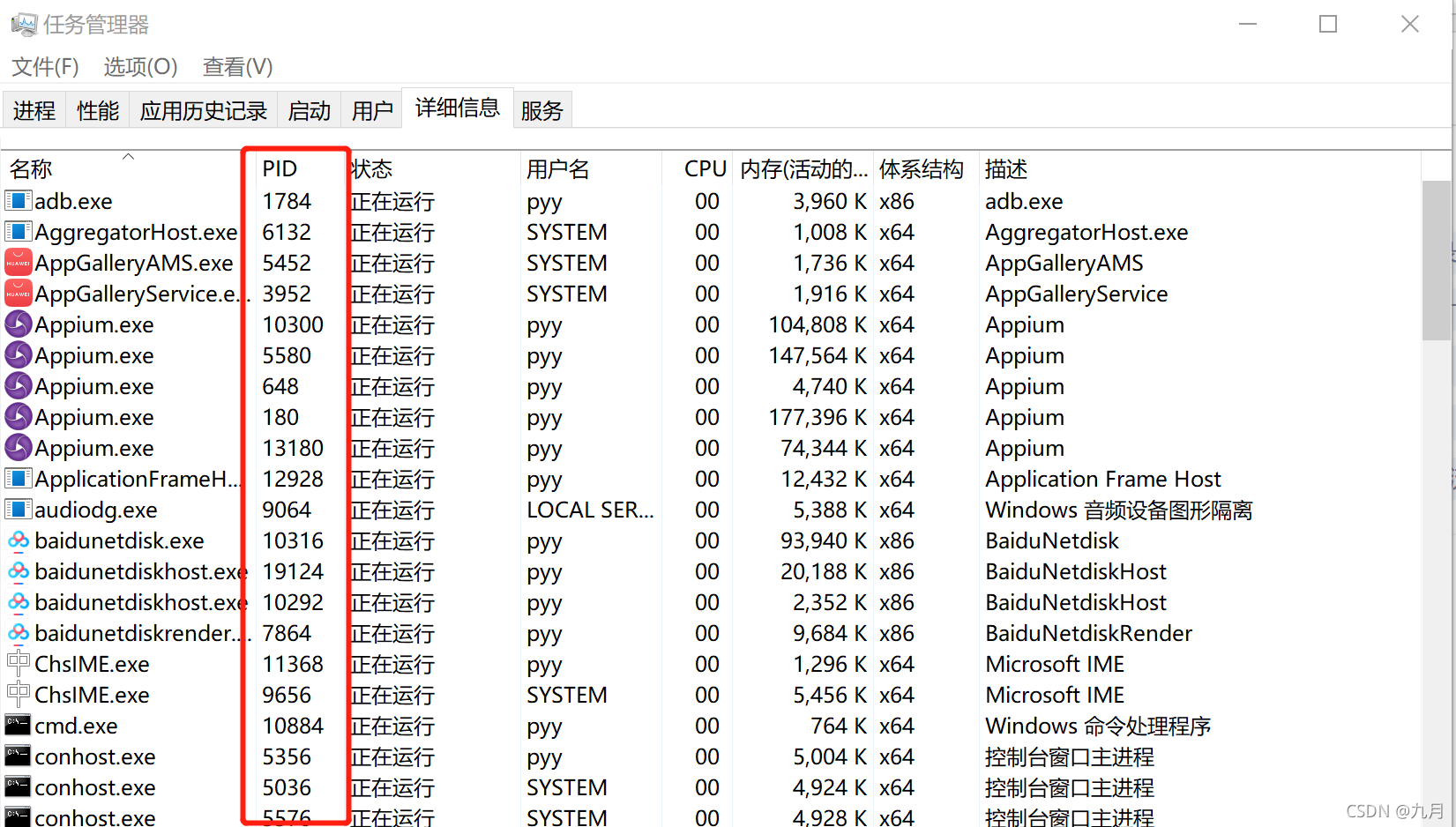Click the cmd.exe console icon
1456x827 pixels.
pos(19,726)
